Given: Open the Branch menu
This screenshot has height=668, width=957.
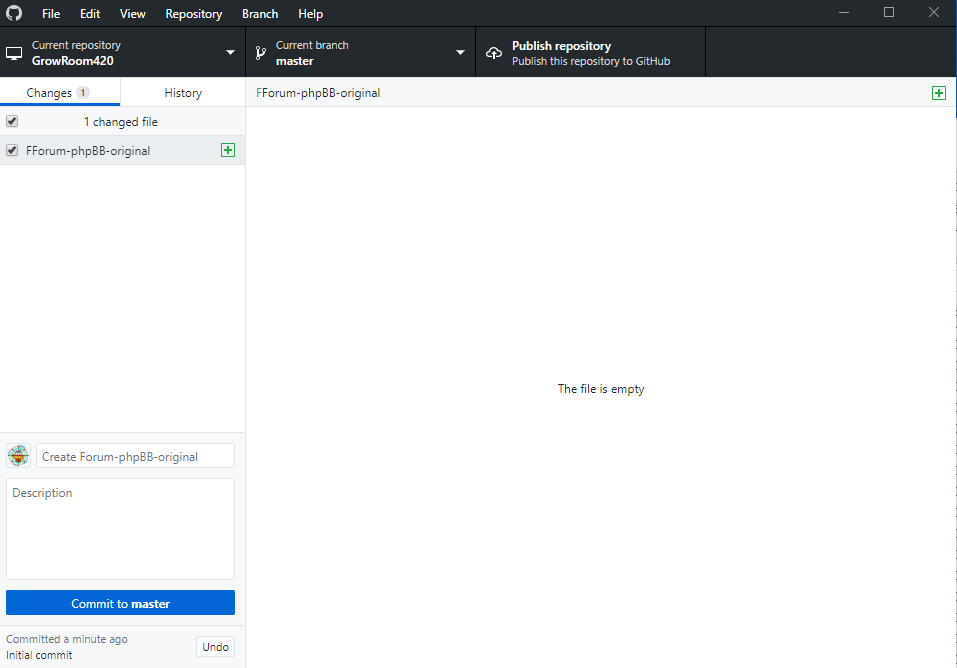Looking at the screenshot, I should 260,14.
